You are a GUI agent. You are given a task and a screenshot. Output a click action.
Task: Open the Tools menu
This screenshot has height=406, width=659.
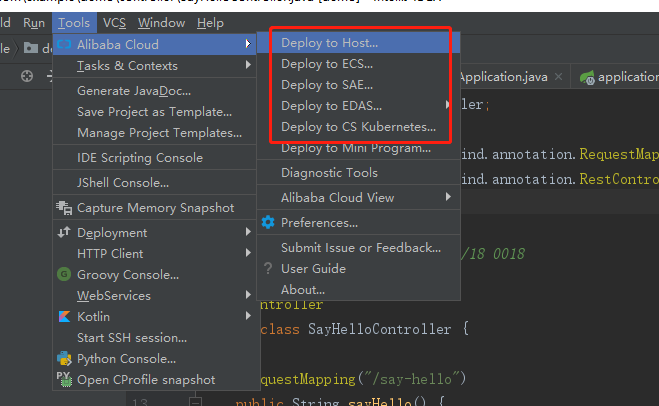(74, 23)
